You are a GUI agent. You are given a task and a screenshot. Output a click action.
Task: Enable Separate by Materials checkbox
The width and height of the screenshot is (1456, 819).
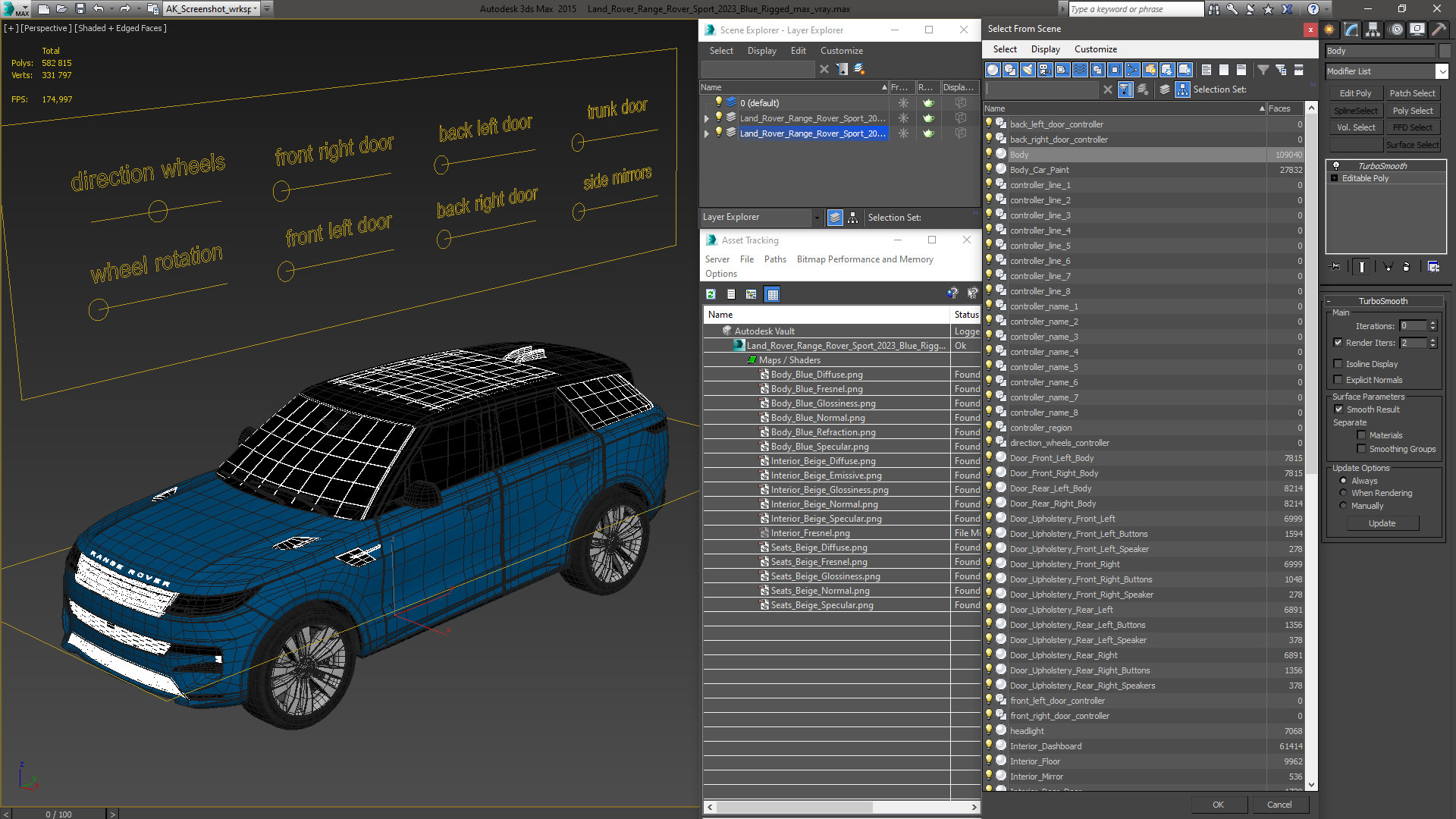(x=1362, y=435)
